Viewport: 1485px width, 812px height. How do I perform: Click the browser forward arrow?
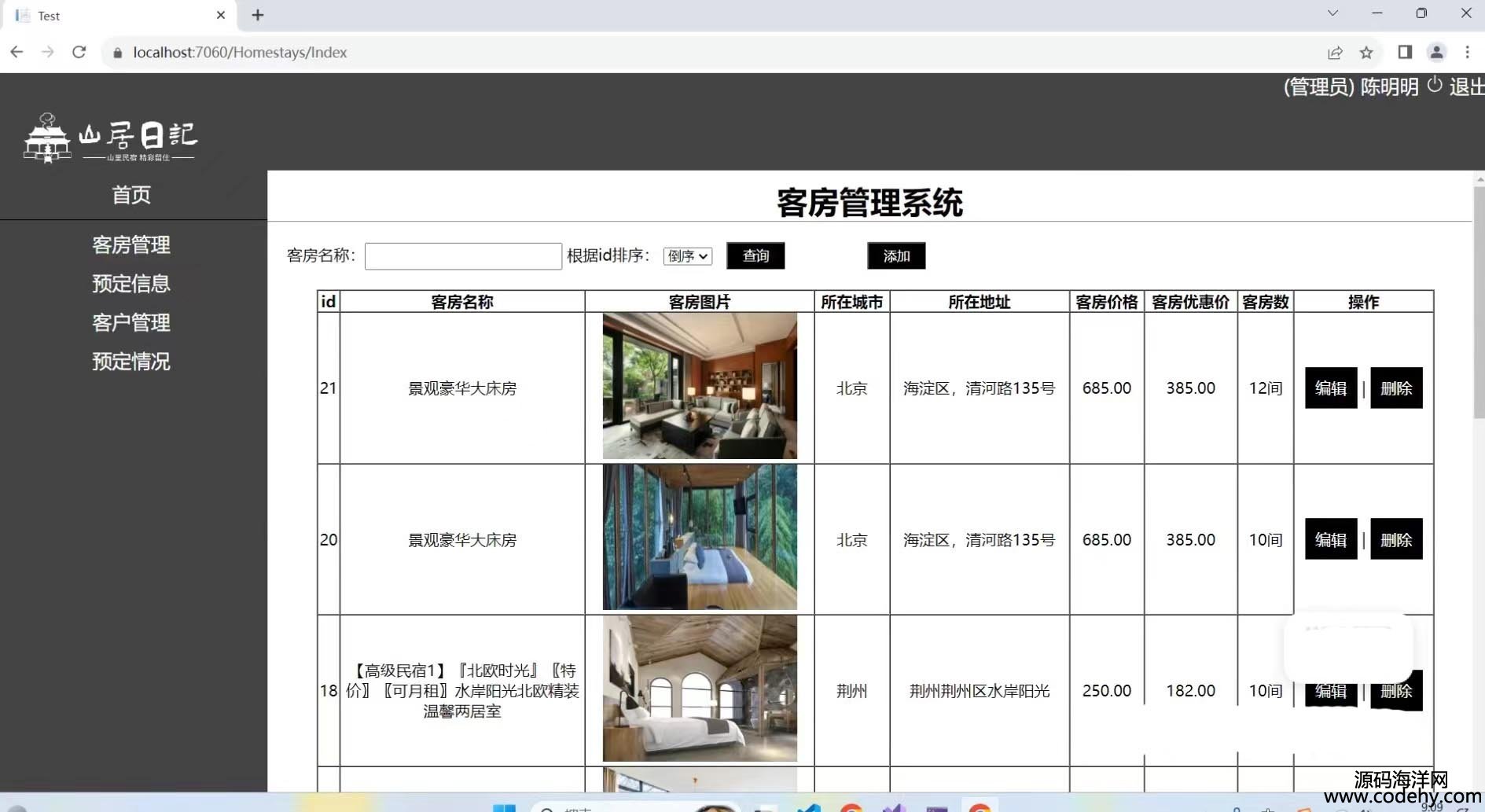[x=48, y=52]
